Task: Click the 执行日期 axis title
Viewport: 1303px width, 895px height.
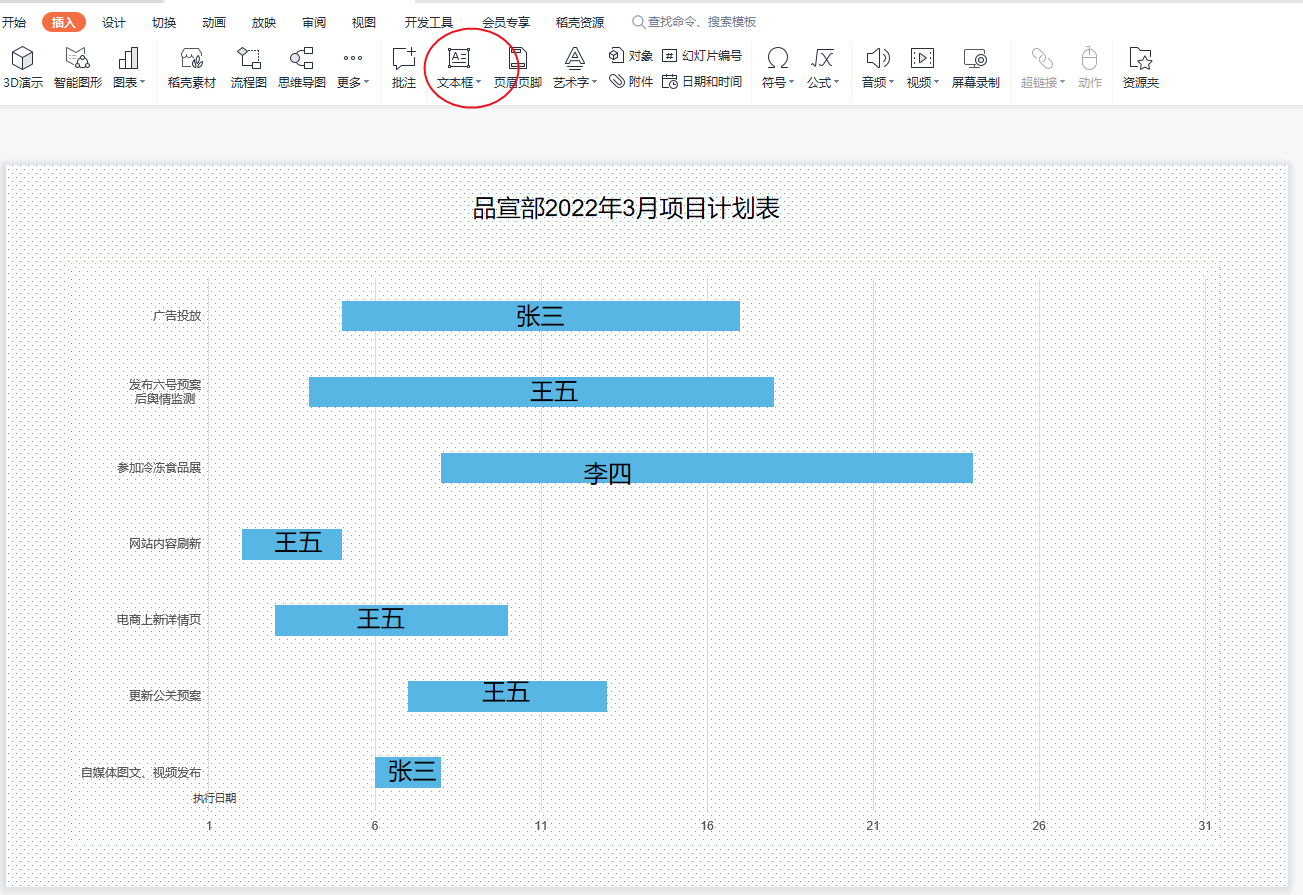Action: (215, 798)
